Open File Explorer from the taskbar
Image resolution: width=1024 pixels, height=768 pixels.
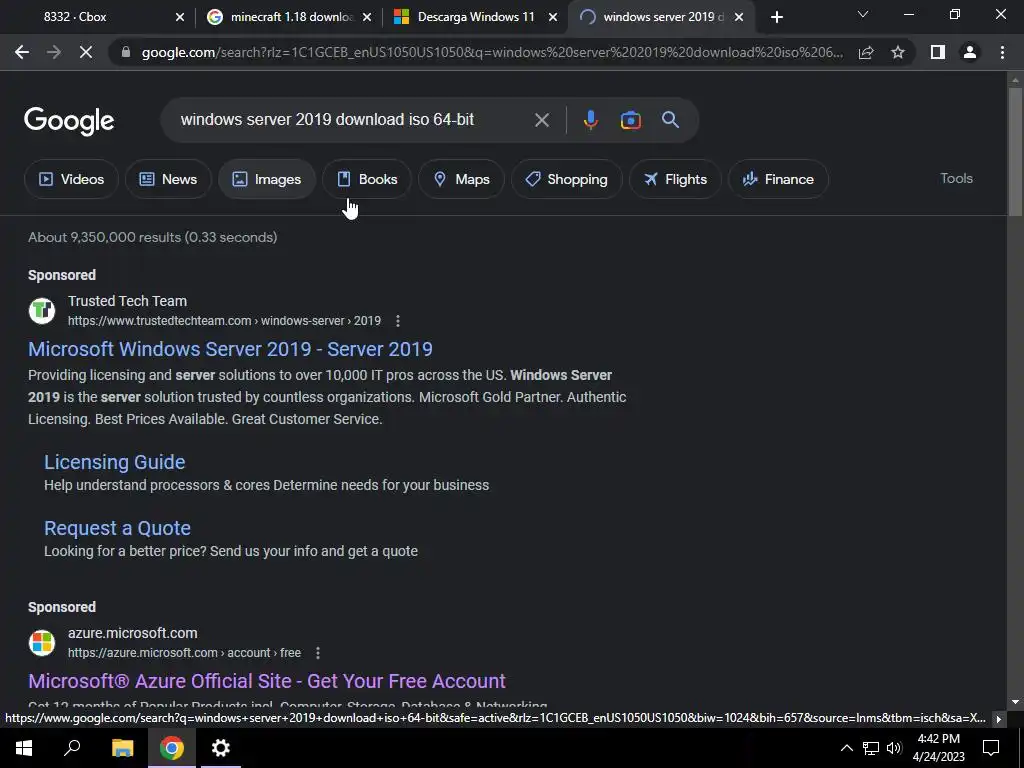click(x=122, y=748)
